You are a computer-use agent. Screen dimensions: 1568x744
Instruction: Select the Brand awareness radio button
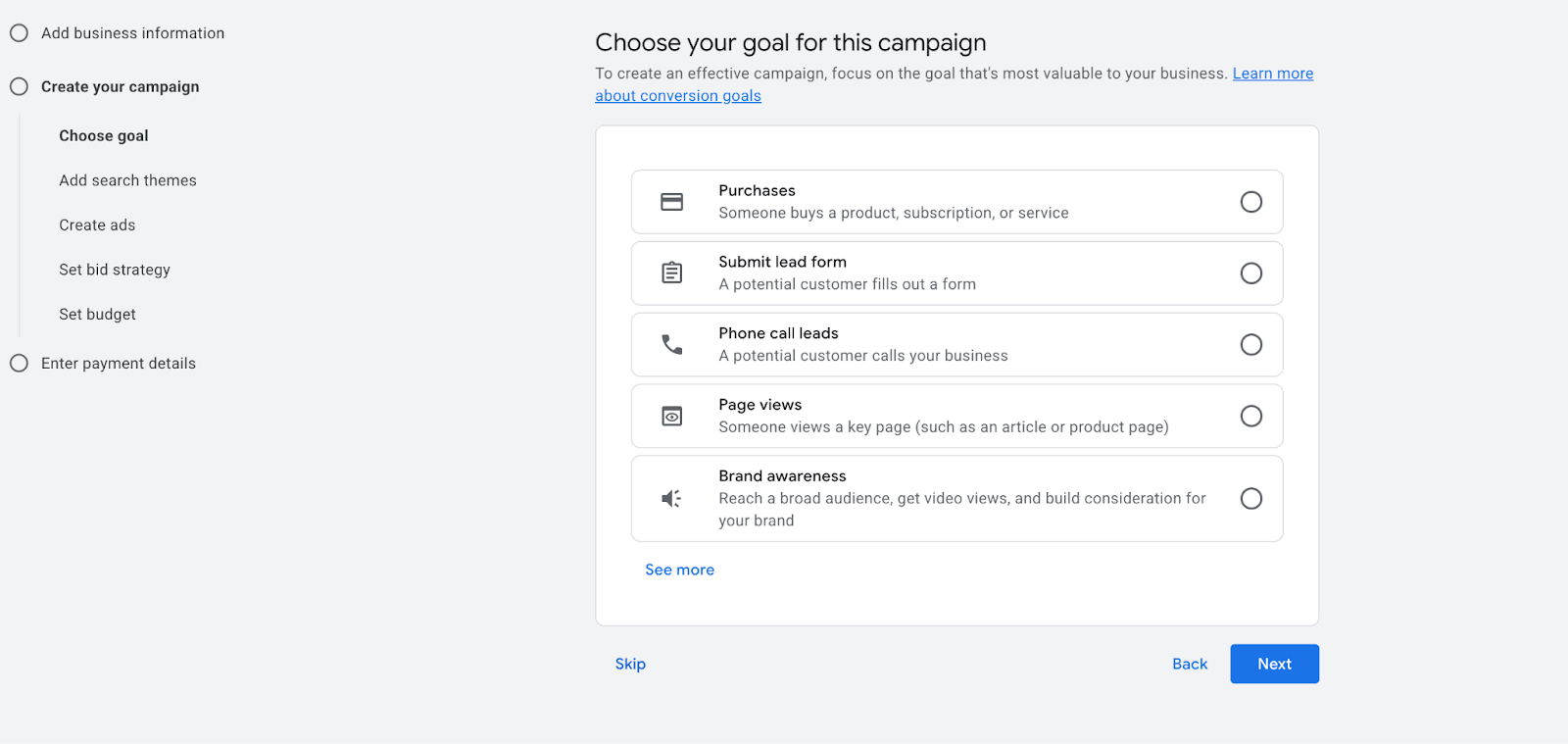click(x=1251, y=498)
